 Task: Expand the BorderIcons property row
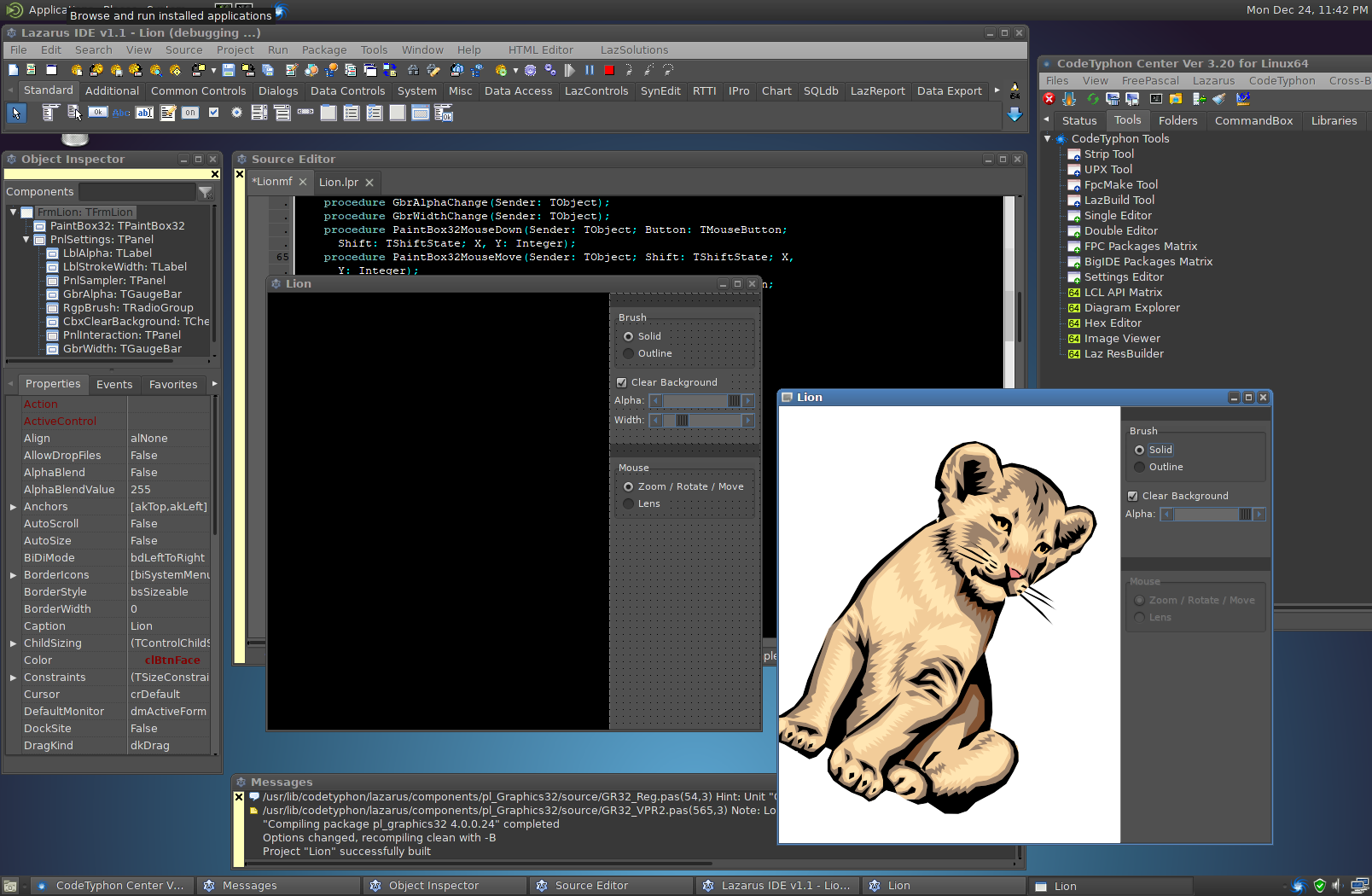tap(14, 575)
